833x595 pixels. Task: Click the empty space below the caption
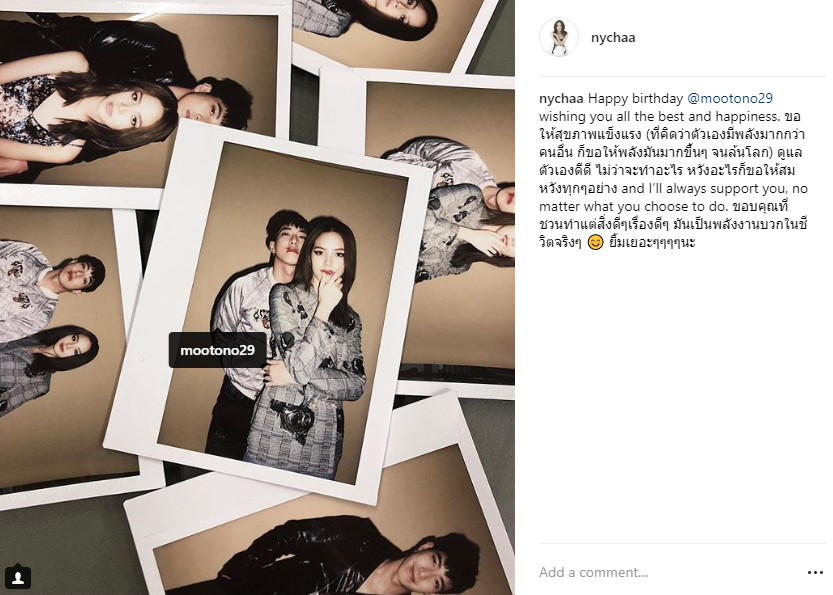(x=682, y=393)
